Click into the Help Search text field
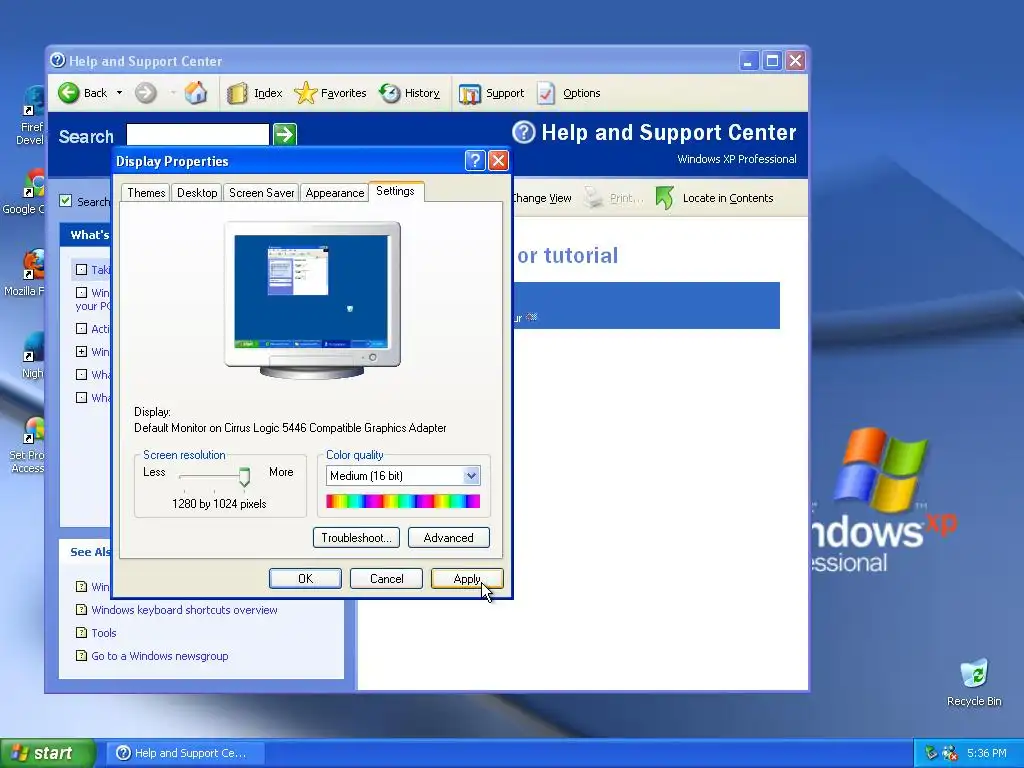The image size is (1024, 768). [x=197, y=135]
